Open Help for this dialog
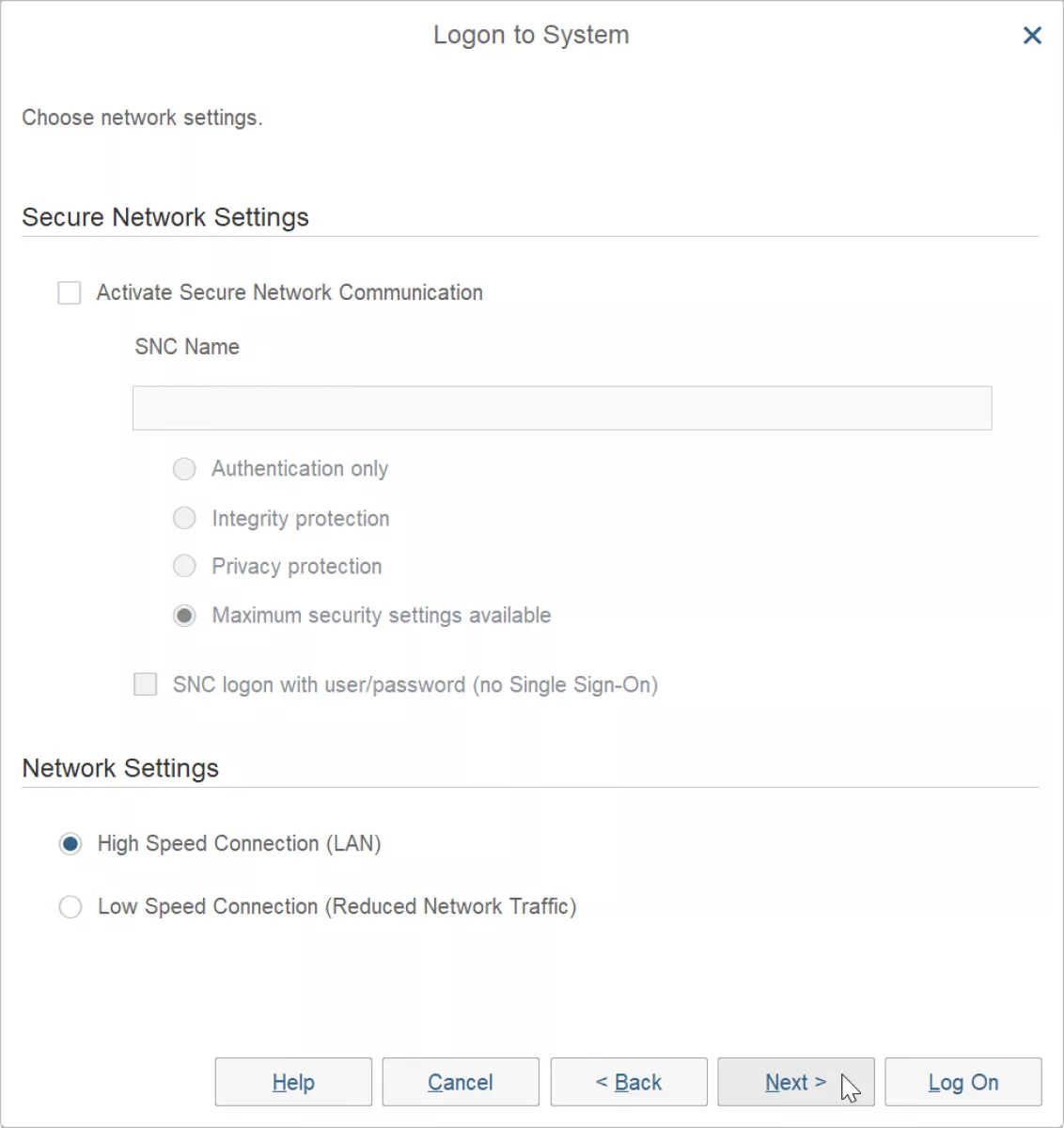 tap(293, 1082)
